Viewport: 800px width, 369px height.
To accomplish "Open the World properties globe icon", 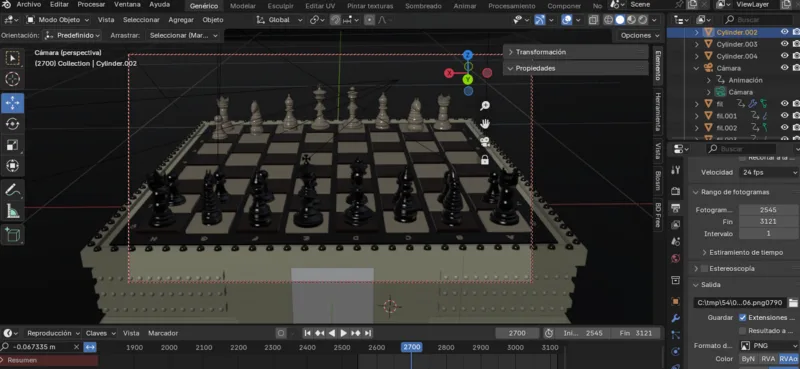I will pyautogui.click(x=676, y=258).
